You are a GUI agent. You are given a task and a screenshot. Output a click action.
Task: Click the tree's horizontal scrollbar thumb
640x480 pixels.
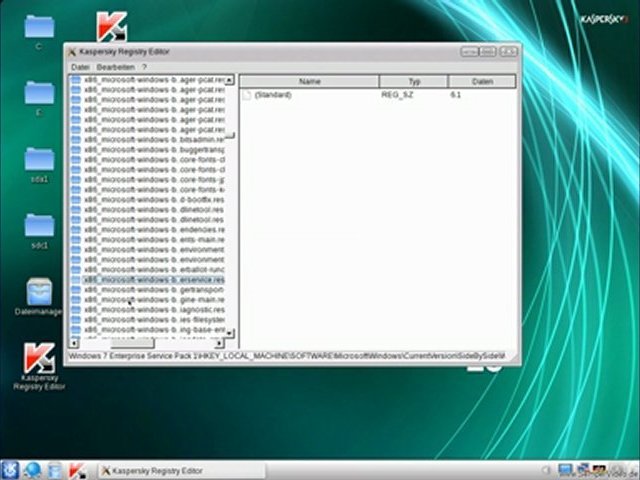[x=131, y=343]
